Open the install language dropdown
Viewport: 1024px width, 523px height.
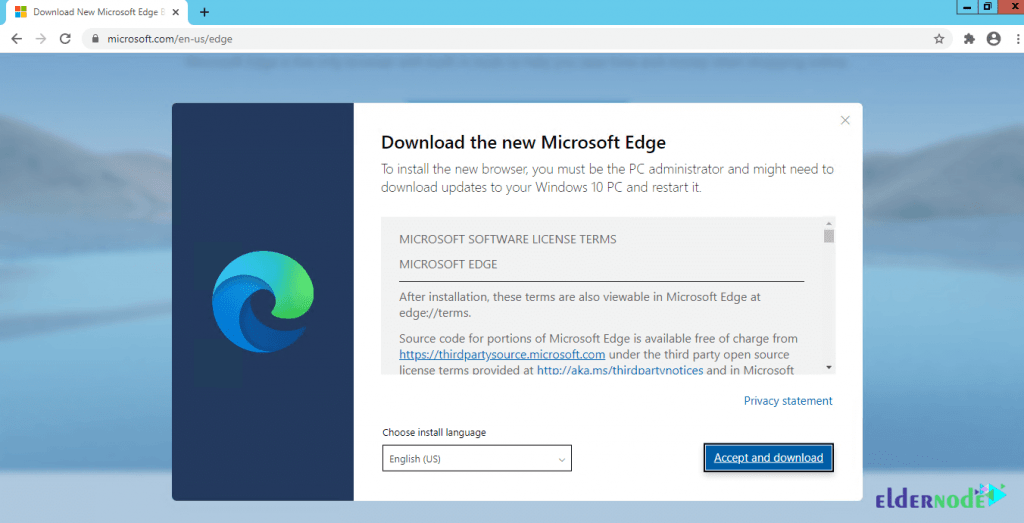[x=477, y=458]
